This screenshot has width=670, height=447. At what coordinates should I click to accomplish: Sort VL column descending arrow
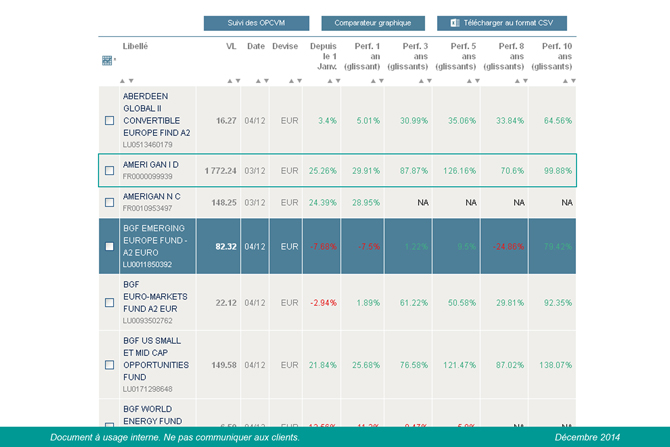[x=237, y=80]
